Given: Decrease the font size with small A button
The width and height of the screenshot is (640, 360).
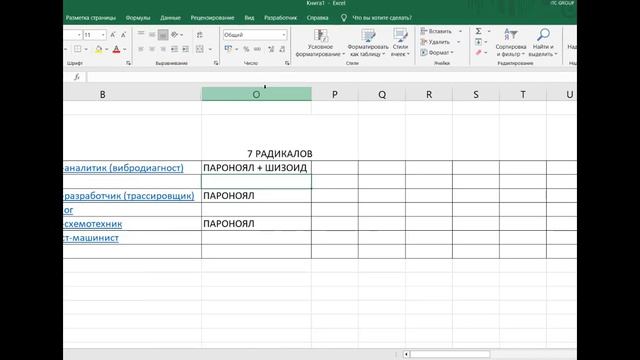Looking at the screenshot, I should tap(123, 35).
